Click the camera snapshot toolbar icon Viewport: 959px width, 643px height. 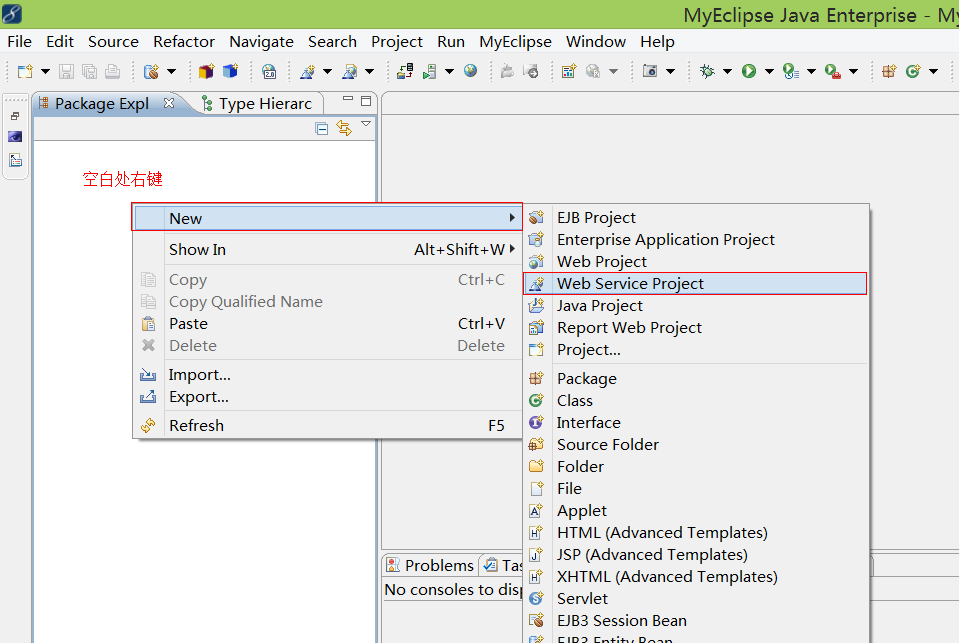click(x=650, y=72)
